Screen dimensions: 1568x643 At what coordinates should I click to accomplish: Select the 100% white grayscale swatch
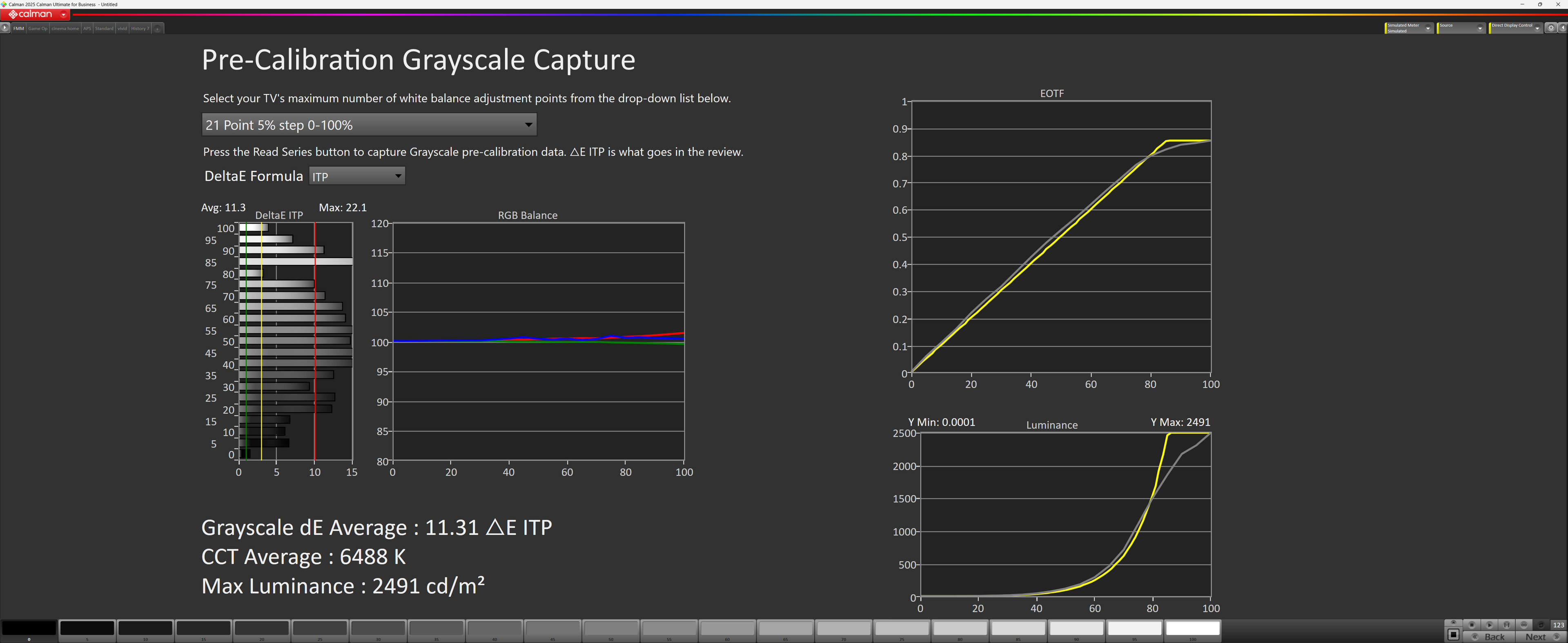(1192, 628)
